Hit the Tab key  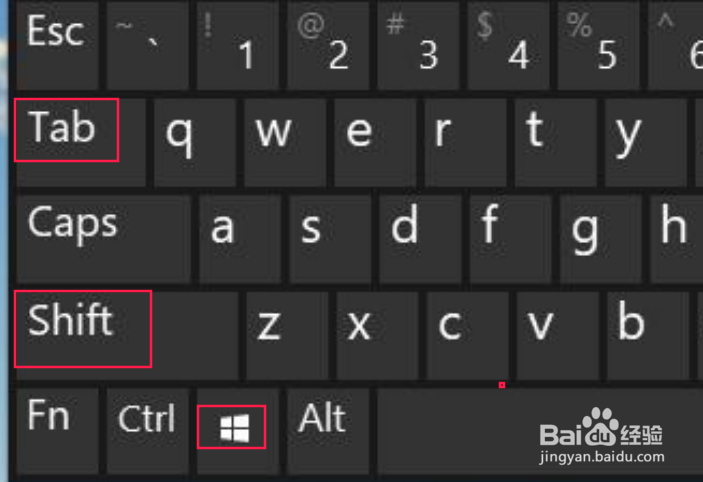coord(81,142)
